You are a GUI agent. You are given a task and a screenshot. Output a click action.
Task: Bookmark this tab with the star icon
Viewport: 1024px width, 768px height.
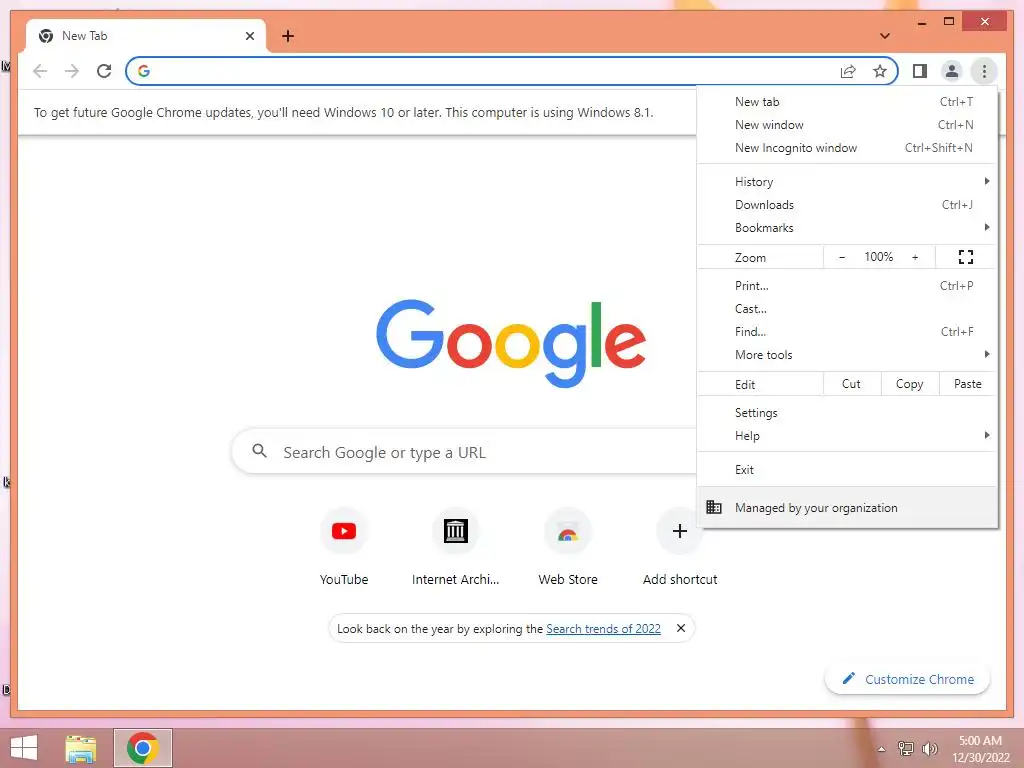pos(880,71)
